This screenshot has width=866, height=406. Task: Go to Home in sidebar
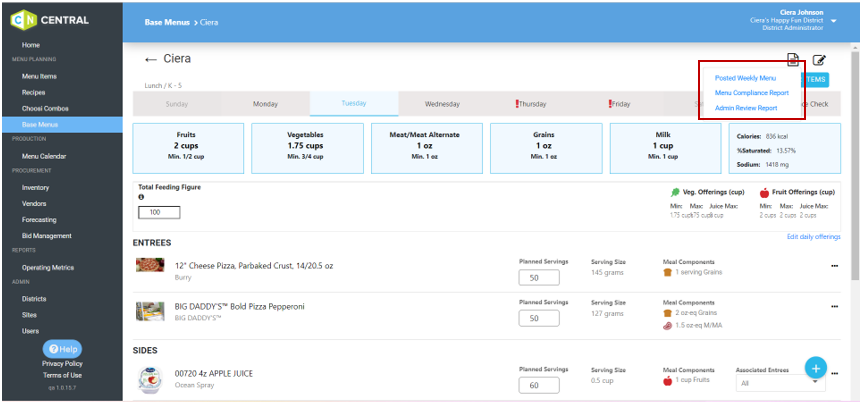point(31,45)
